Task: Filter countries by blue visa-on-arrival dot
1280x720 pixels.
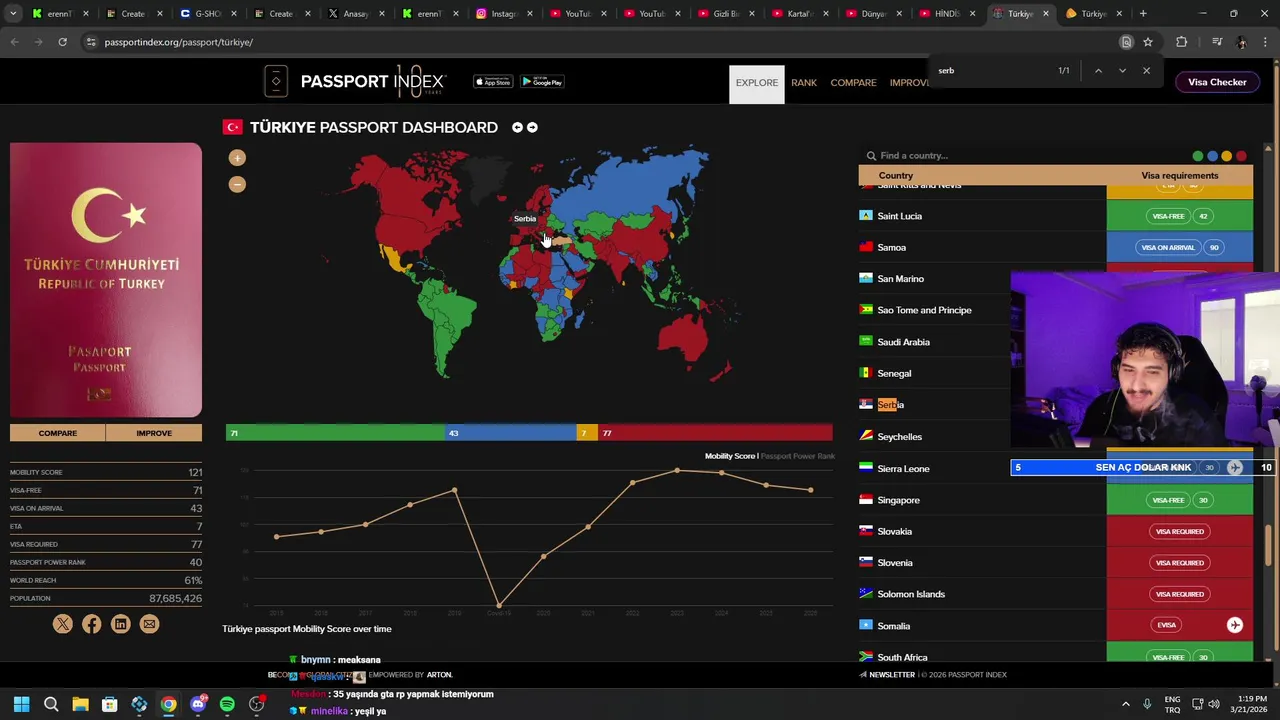Action: pyautogui.click(x=1212, y=156)
